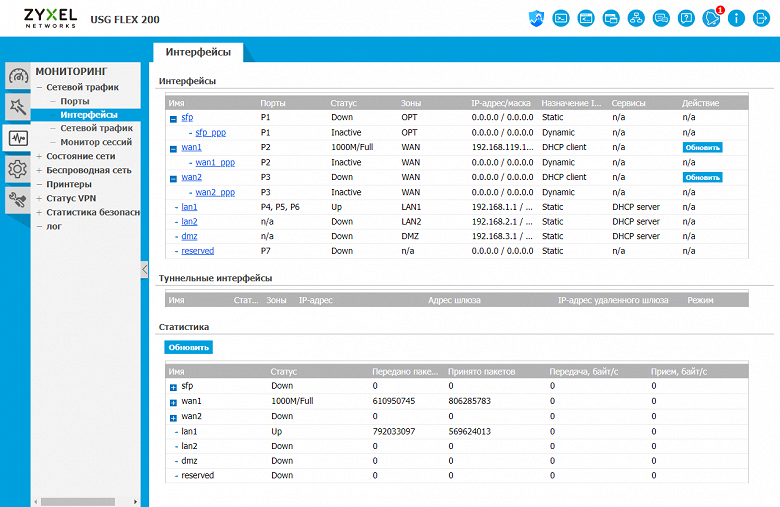Screen dimensions: 780x507
Task: Open the Help question mark icon
Action: tap(686, 18)
